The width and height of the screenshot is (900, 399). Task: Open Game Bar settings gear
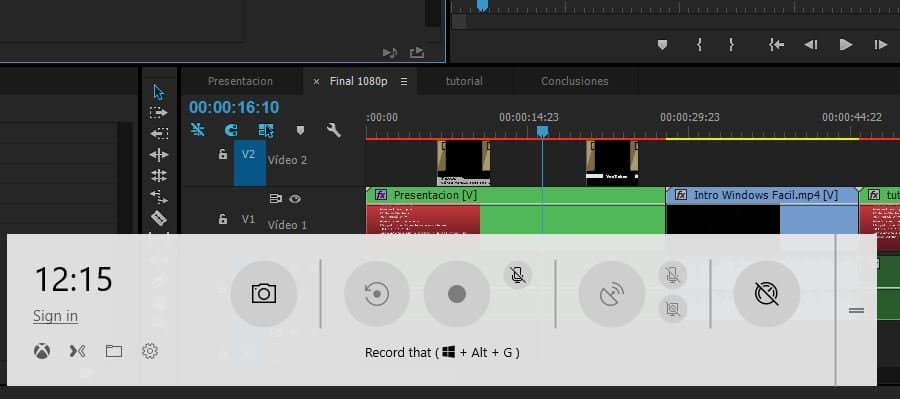150,351
